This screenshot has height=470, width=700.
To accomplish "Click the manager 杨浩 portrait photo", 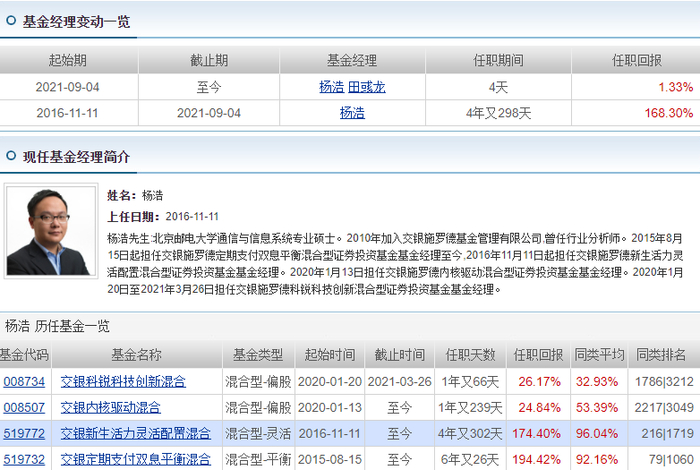I will [x=51, y=231].
